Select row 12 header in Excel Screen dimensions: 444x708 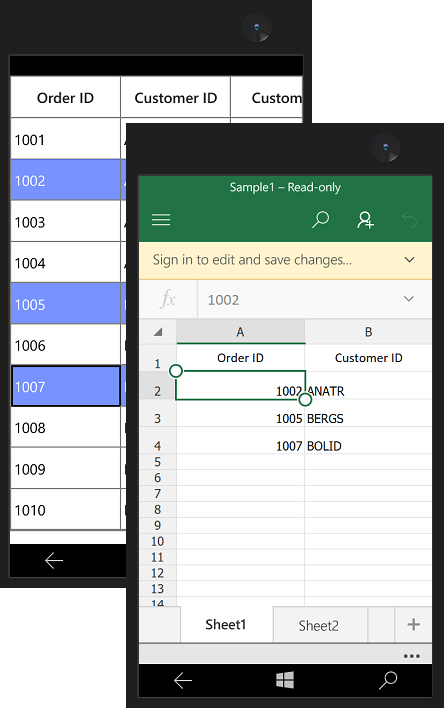point(158,573)
